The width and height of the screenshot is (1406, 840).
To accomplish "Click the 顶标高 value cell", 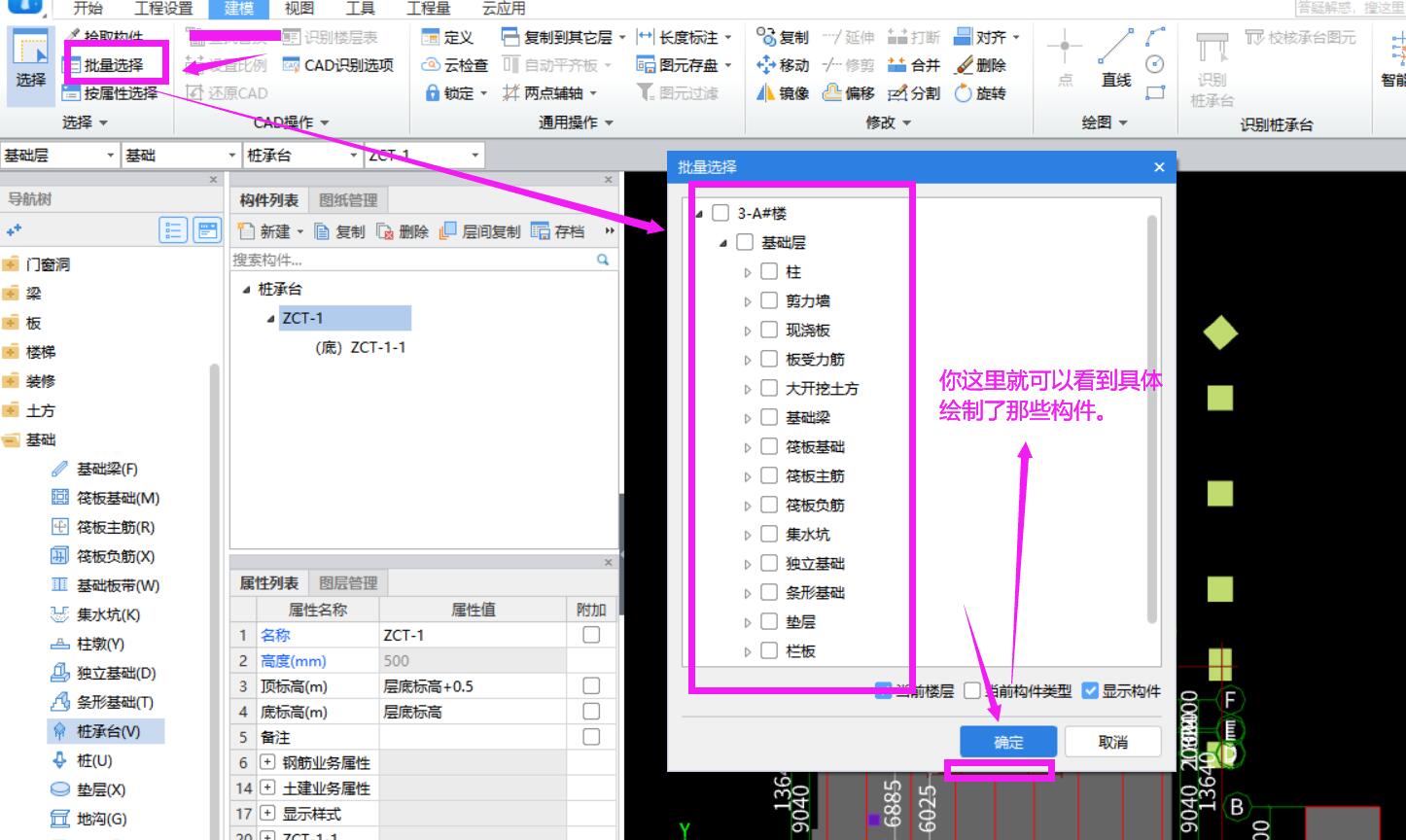I will point(472,686).
